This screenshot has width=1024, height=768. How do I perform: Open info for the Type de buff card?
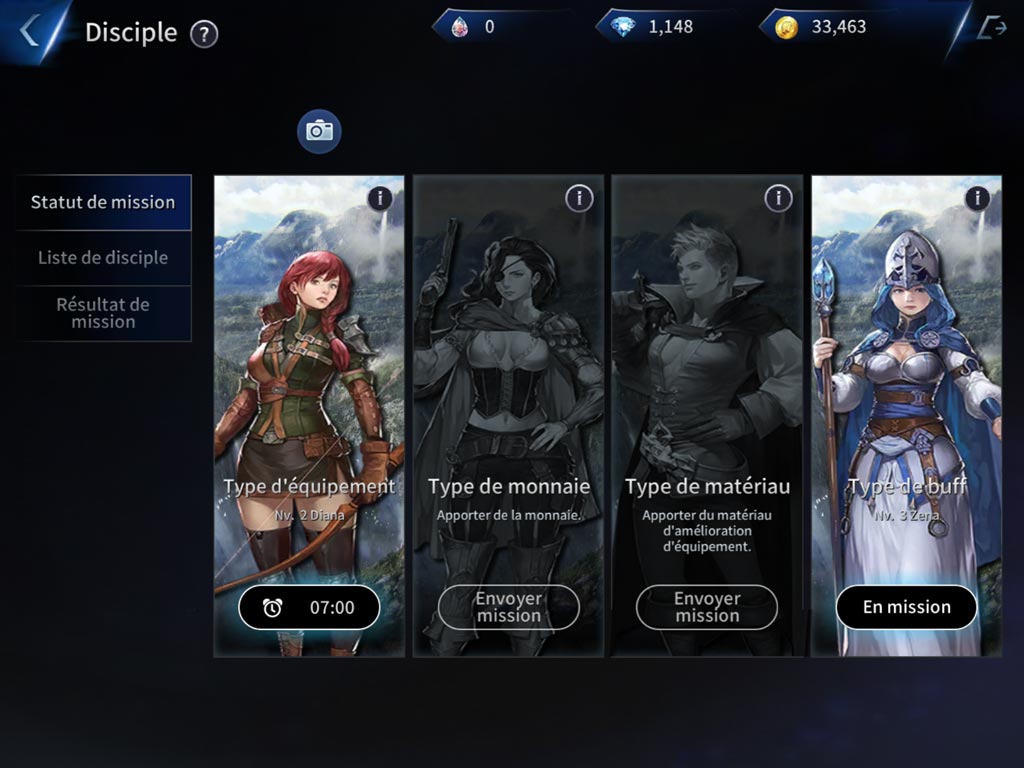pos(977,198)
